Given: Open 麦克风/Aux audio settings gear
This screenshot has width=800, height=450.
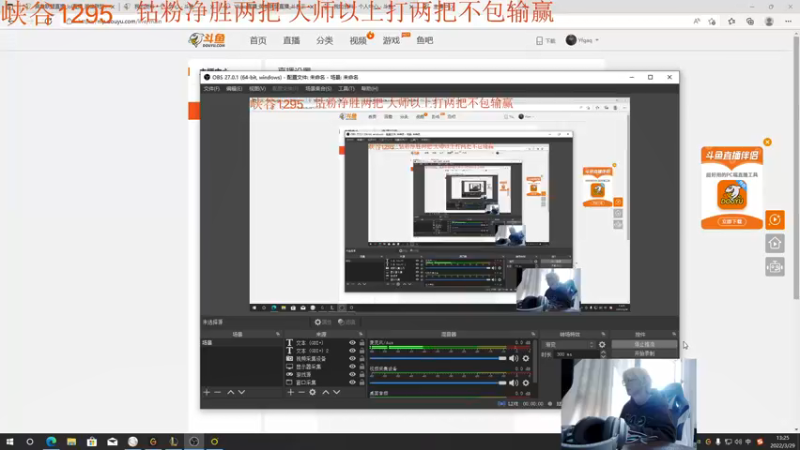Looking at the screenshot, I should point(526,359).
